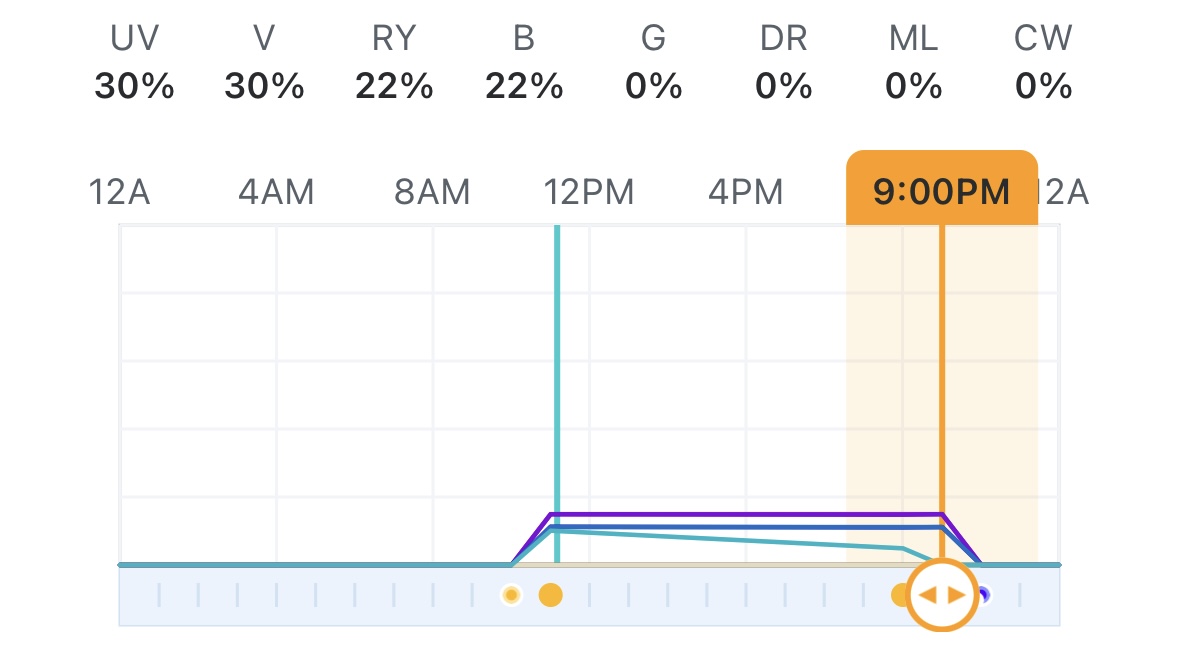Select the V channel 30% value
The width and height of the screenshot is (1179, 663).
coord(264,87)
